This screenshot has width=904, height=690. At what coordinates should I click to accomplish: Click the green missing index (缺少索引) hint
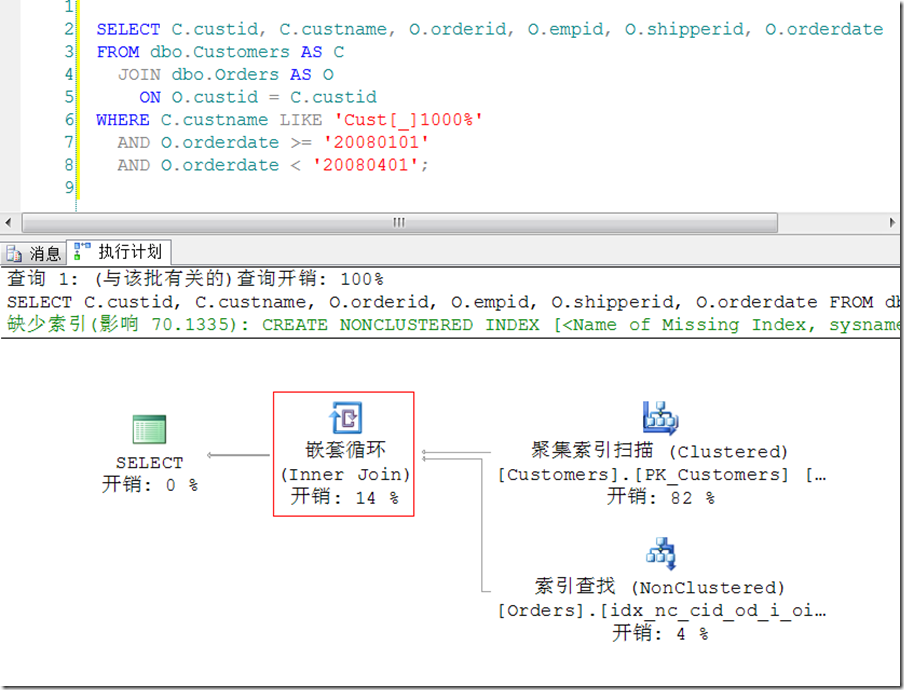click(x=453, y=325)
